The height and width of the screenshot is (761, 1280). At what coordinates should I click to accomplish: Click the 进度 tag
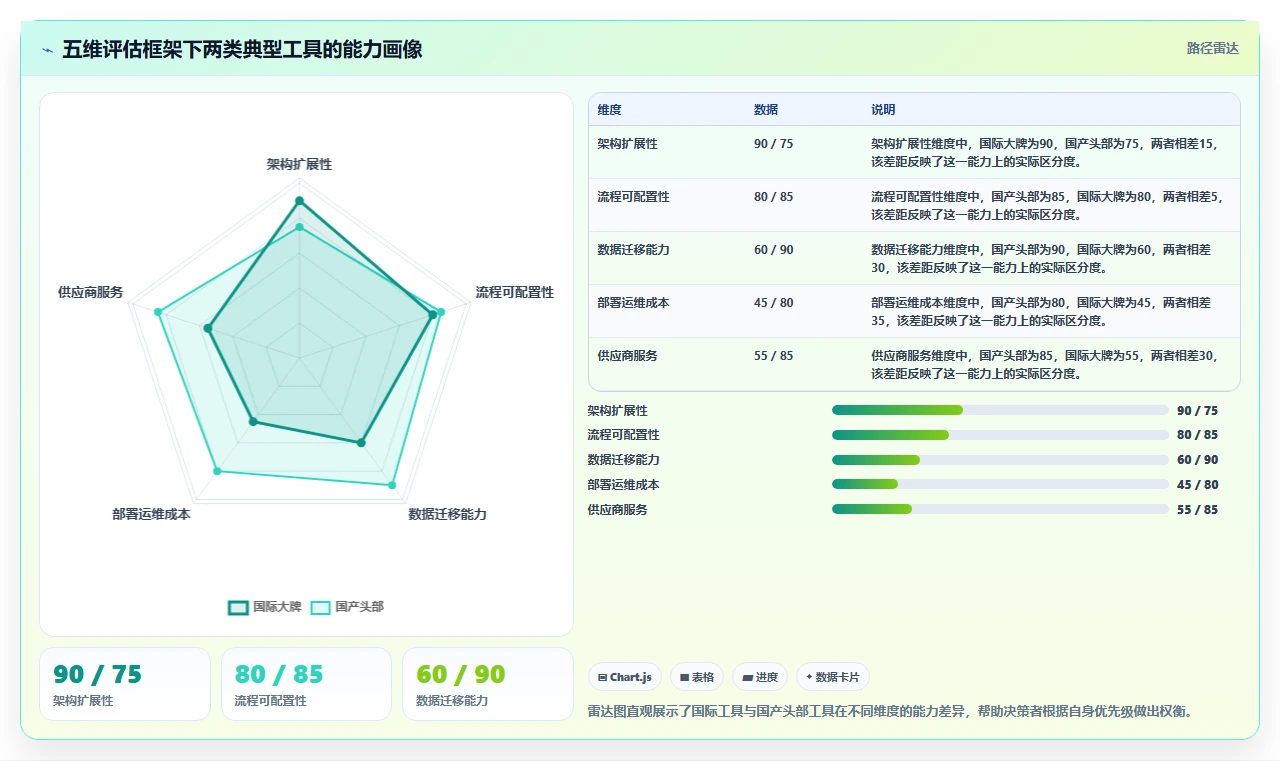click(760, 677)
